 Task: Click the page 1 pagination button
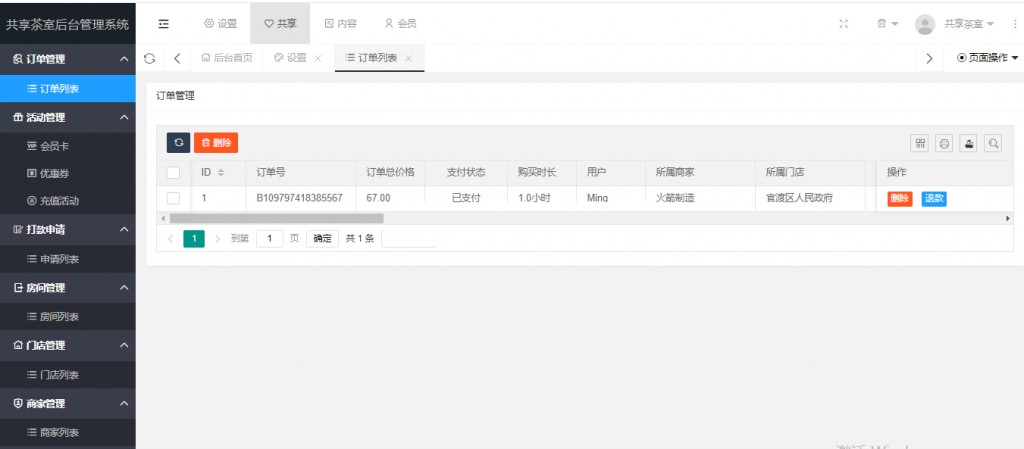point(194,238)
